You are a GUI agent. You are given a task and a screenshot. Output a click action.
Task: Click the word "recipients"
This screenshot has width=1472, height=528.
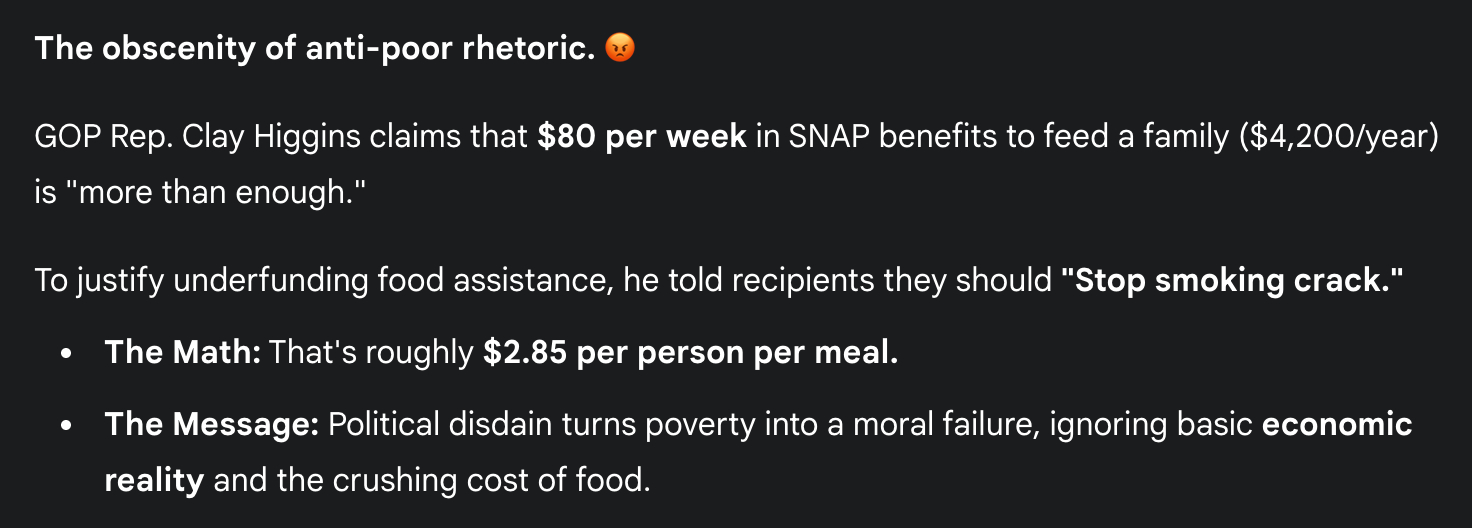point(793,280)
